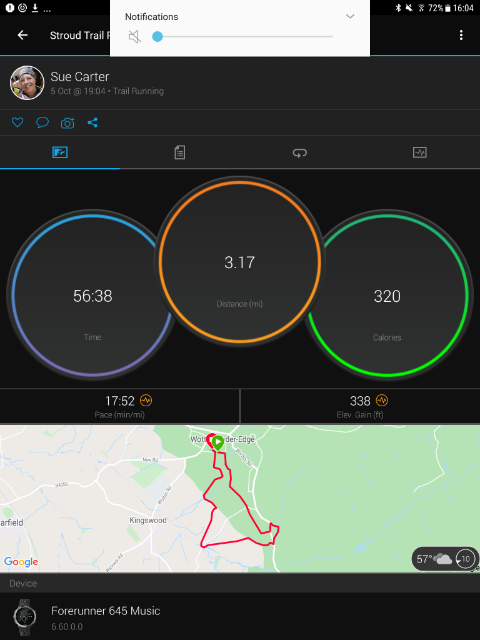Tap the back arrow icon

click(22, 35)
